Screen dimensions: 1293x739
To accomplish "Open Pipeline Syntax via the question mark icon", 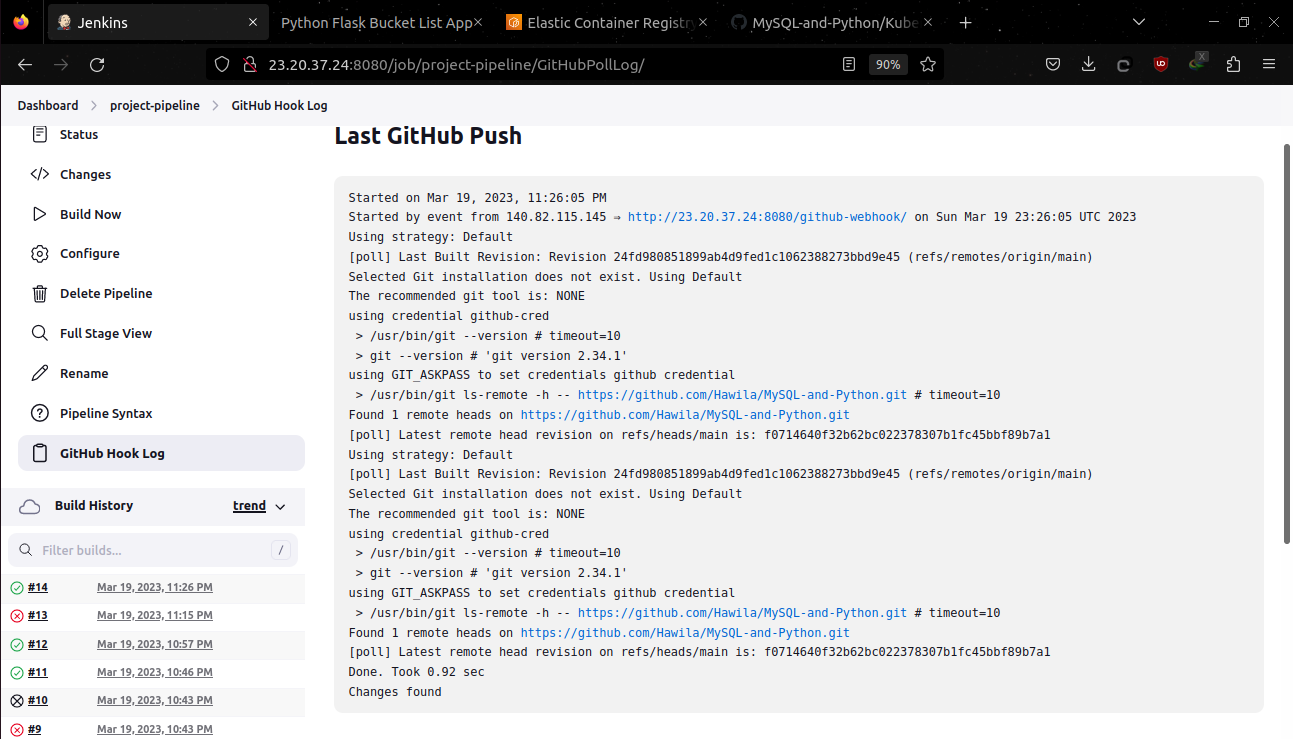I will tap(39, 413).
